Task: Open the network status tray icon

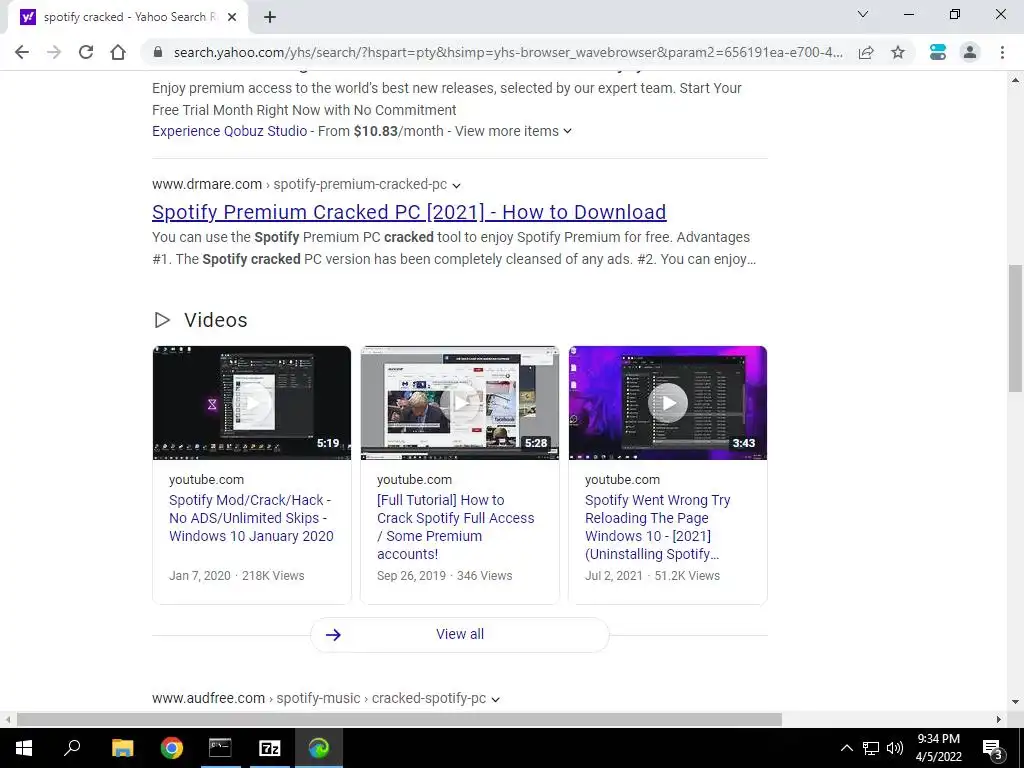Action: tap(871, 748)
